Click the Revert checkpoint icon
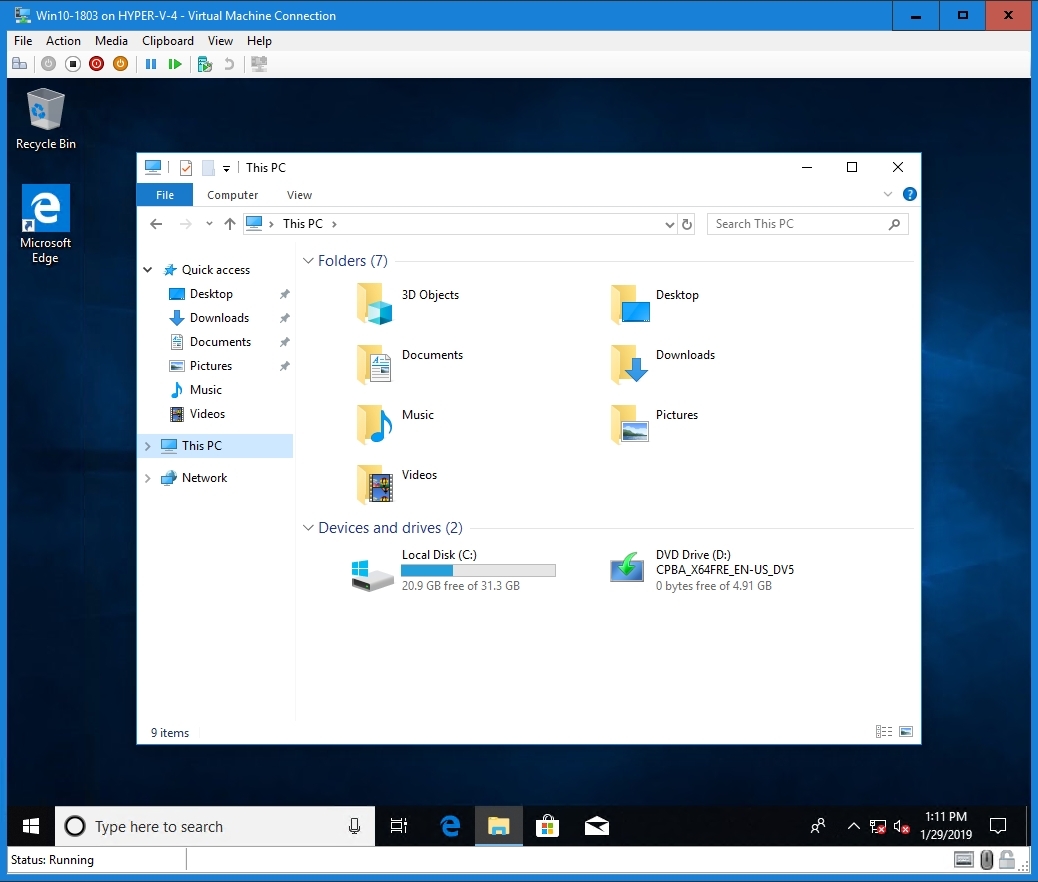Image resolution: width=1038 pixels, height=882 pixels. pyautogui.click(x=228, y=63)
